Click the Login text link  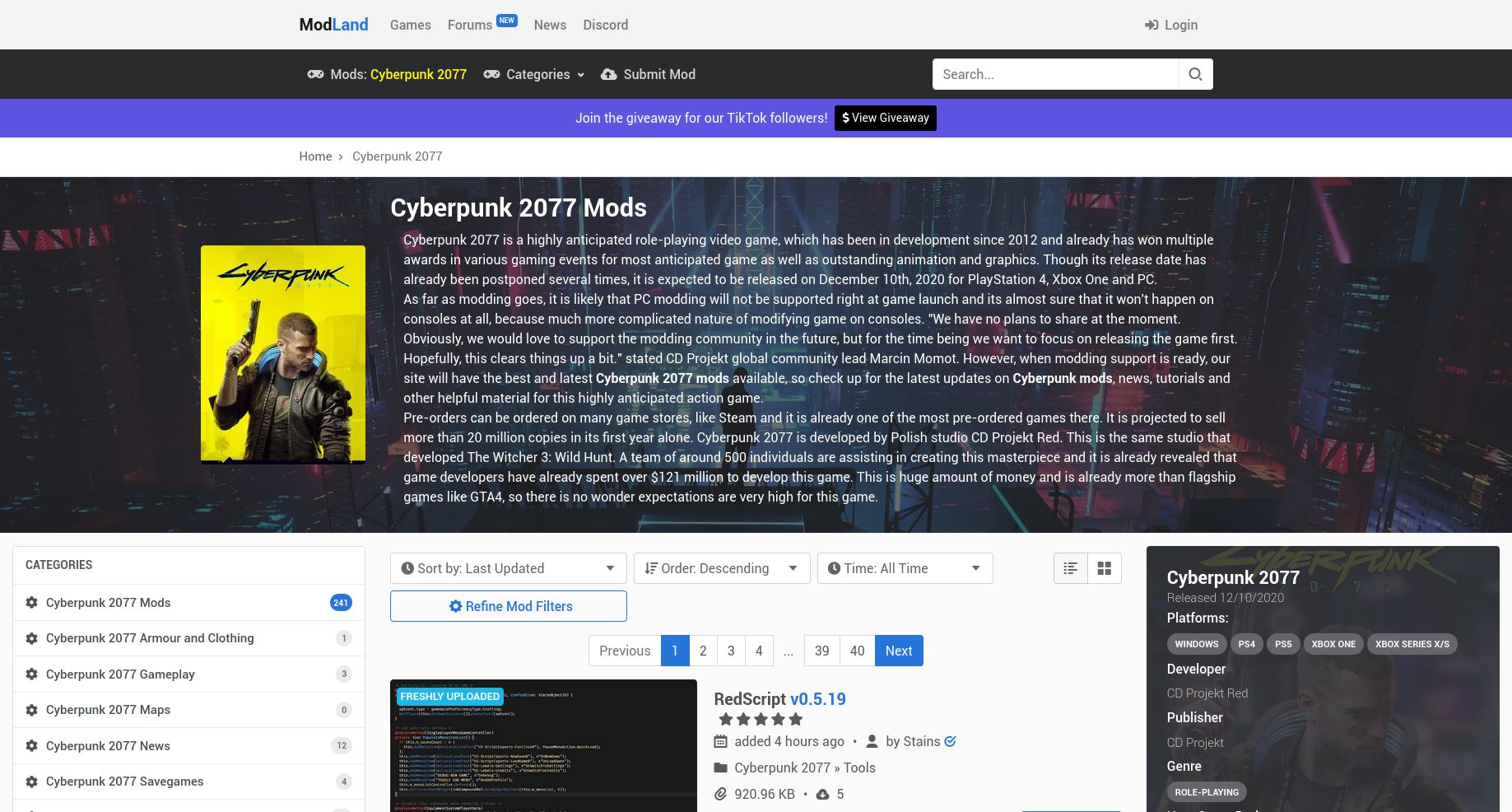[x=1181, y=25]
